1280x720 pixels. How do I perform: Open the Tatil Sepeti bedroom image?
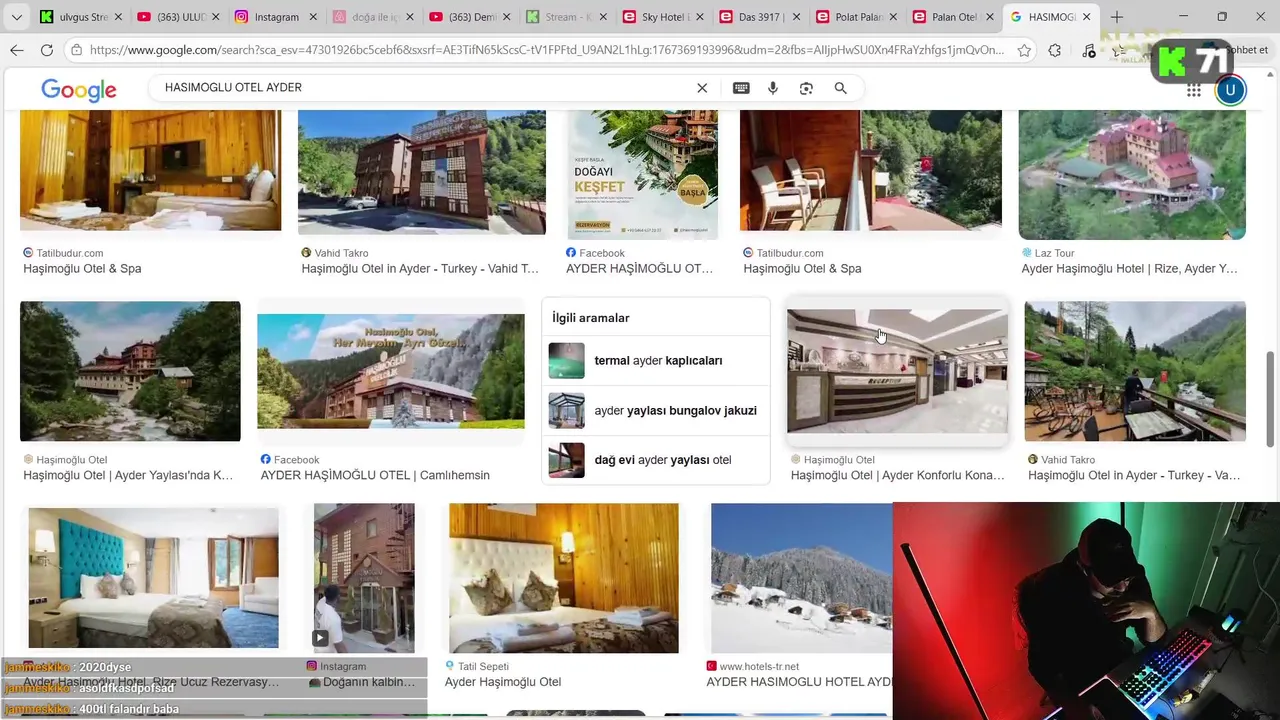point(564,578)
